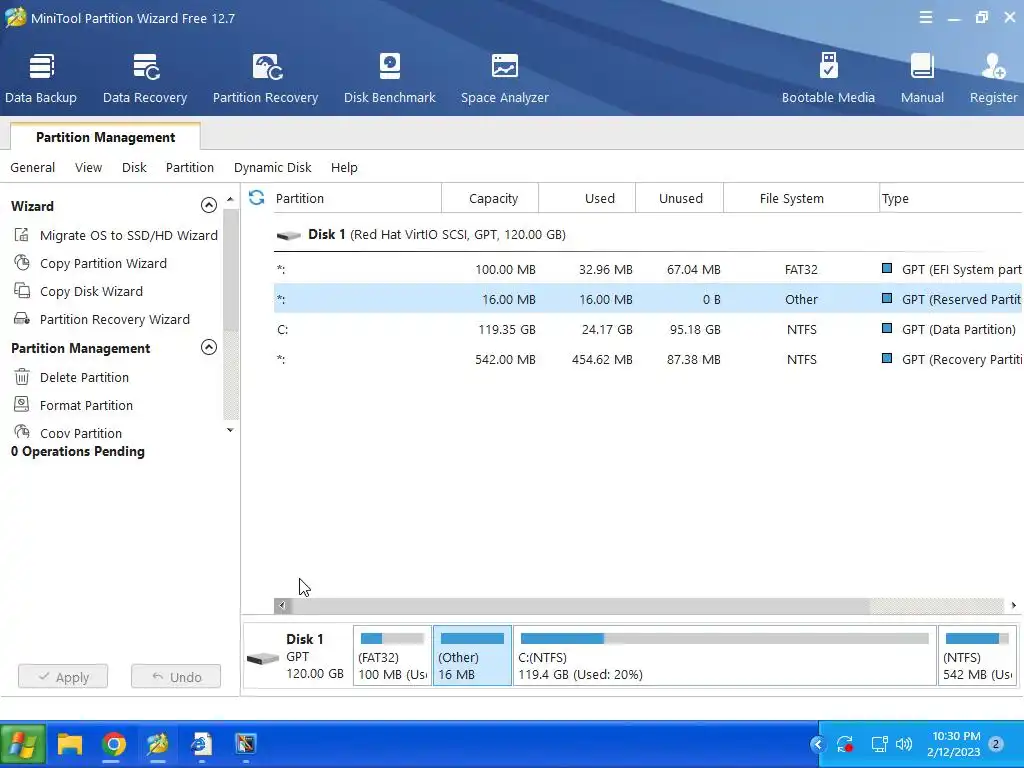The image size is (1024, 768).
Task: Click the Register icon
Action: 993,67
